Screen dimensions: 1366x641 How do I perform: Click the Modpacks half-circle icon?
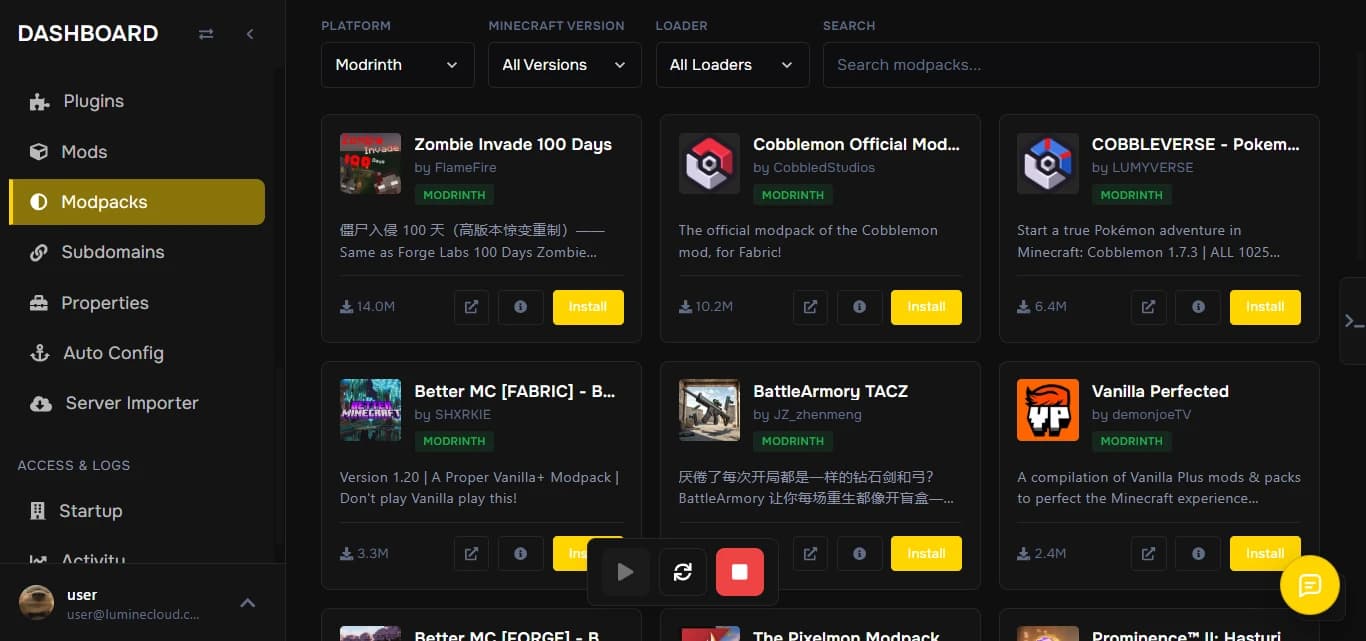[39, 202]
